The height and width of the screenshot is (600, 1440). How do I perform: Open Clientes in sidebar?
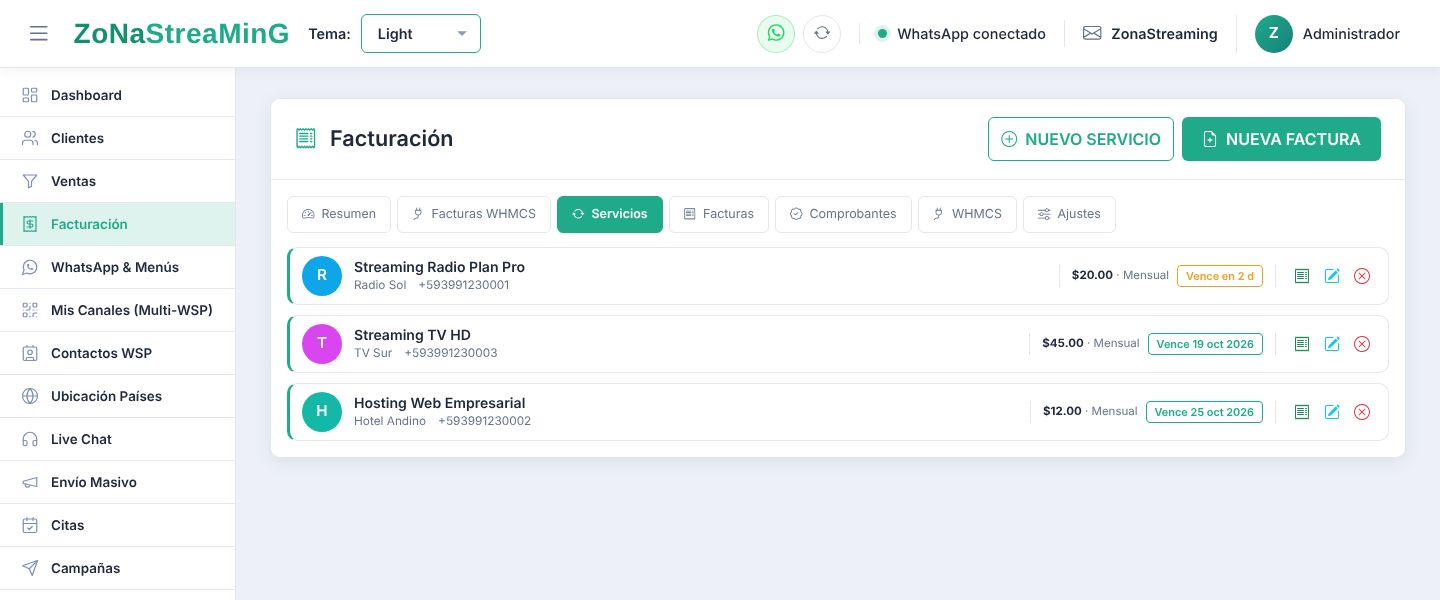click(118, 138)
